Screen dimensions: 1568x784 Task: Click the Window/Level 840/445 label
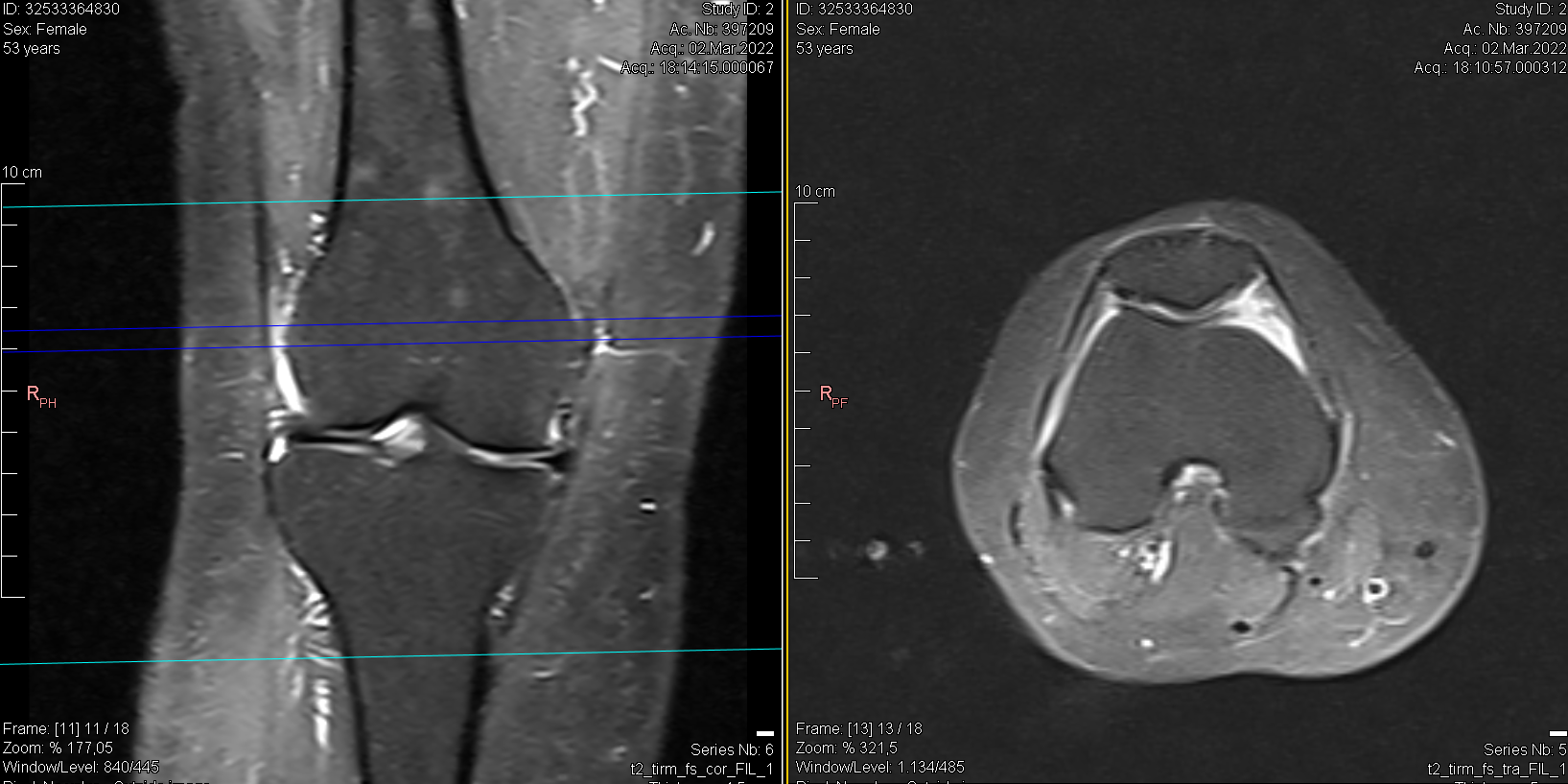tap(81, 768)
